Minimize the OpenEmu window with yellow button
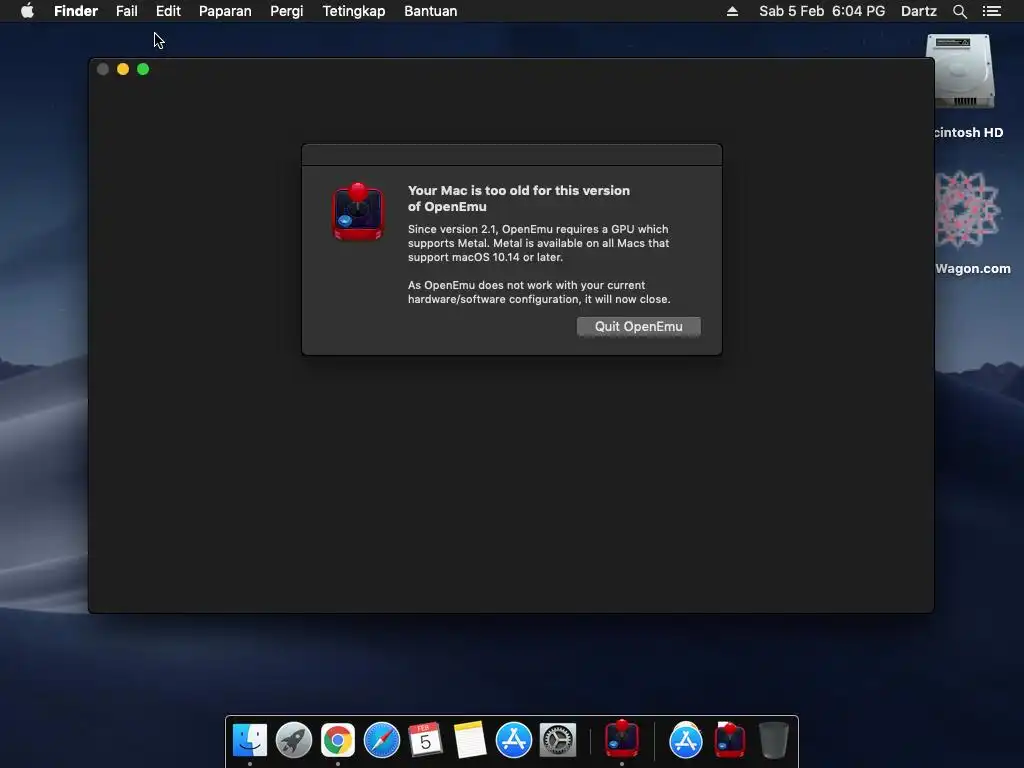The image size is (1024, 768). [123, 69]
